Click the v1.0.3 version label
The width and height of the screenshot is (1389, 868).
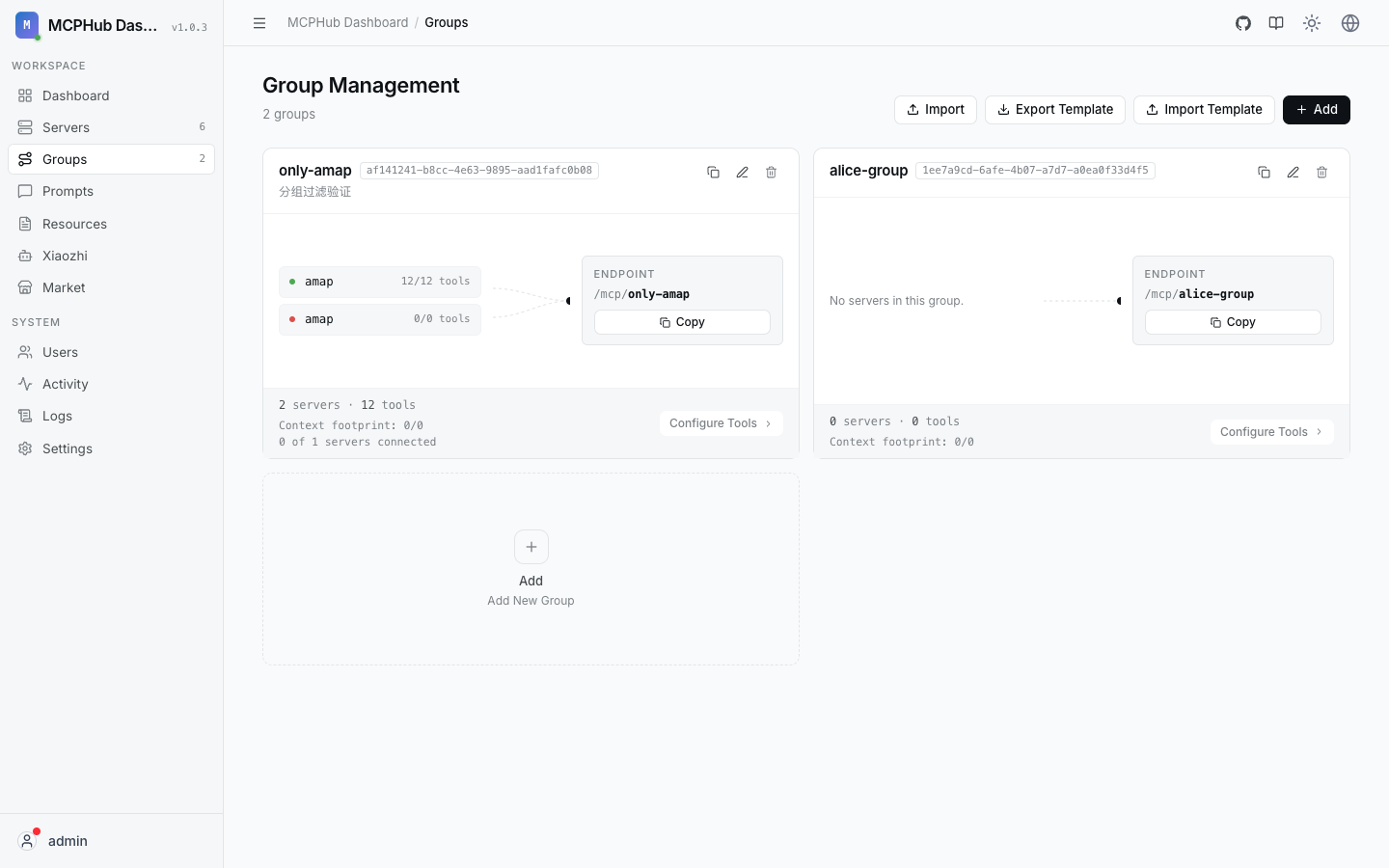click(x=189, y=27)
